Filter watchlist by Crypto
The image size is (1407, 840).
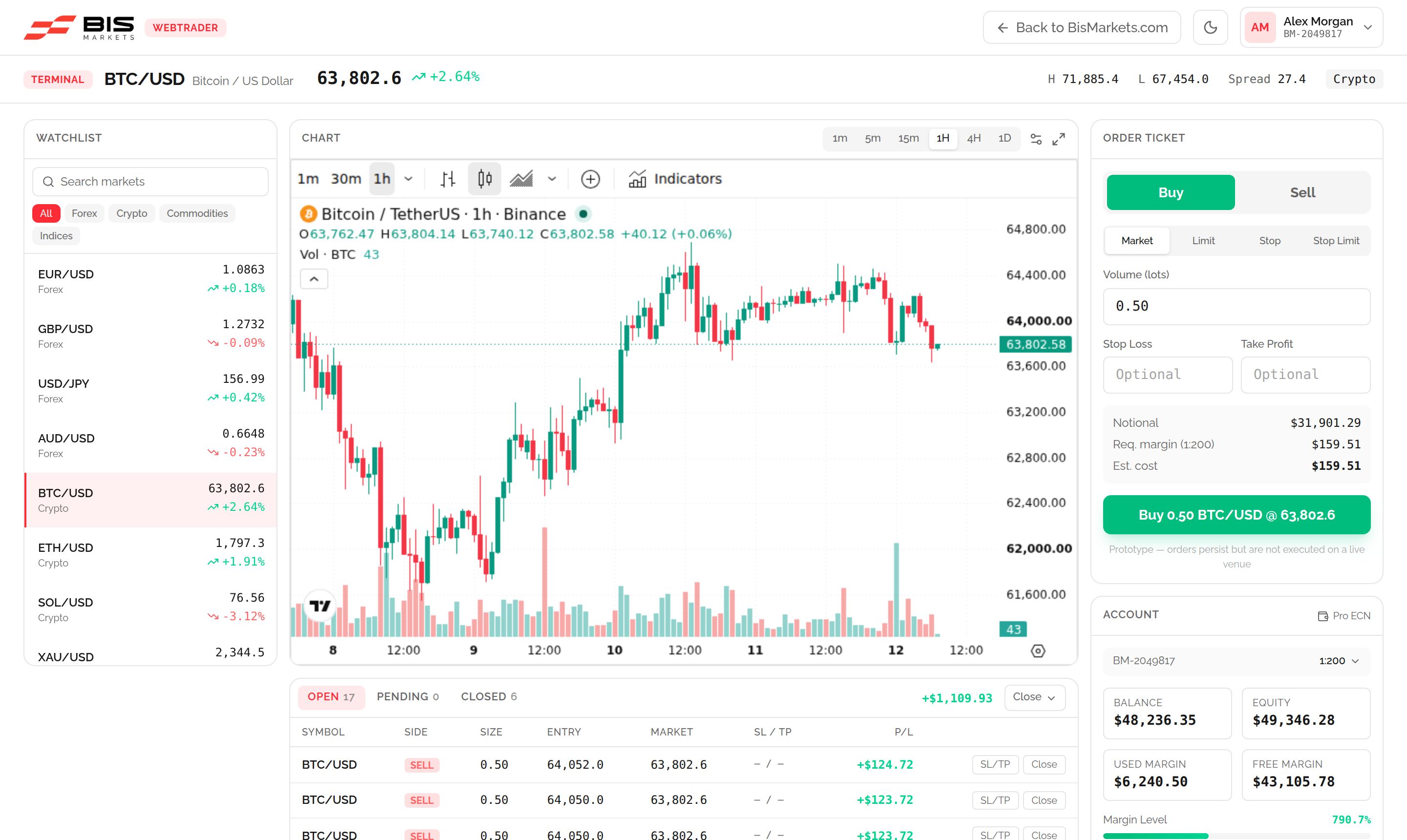pyautogui.click(x=132, y=213)
